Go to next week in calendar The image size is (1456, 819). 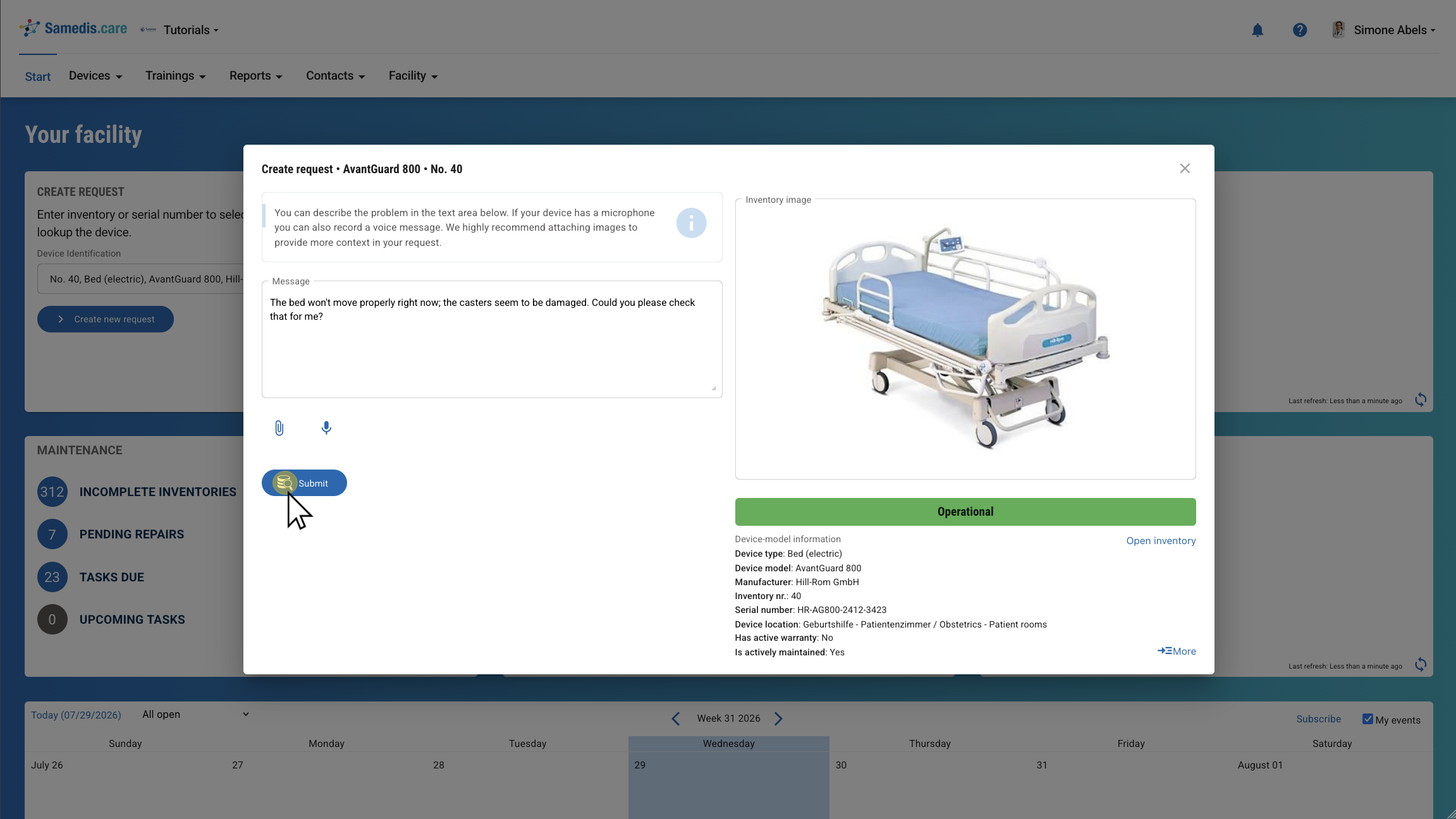(779, 719)
